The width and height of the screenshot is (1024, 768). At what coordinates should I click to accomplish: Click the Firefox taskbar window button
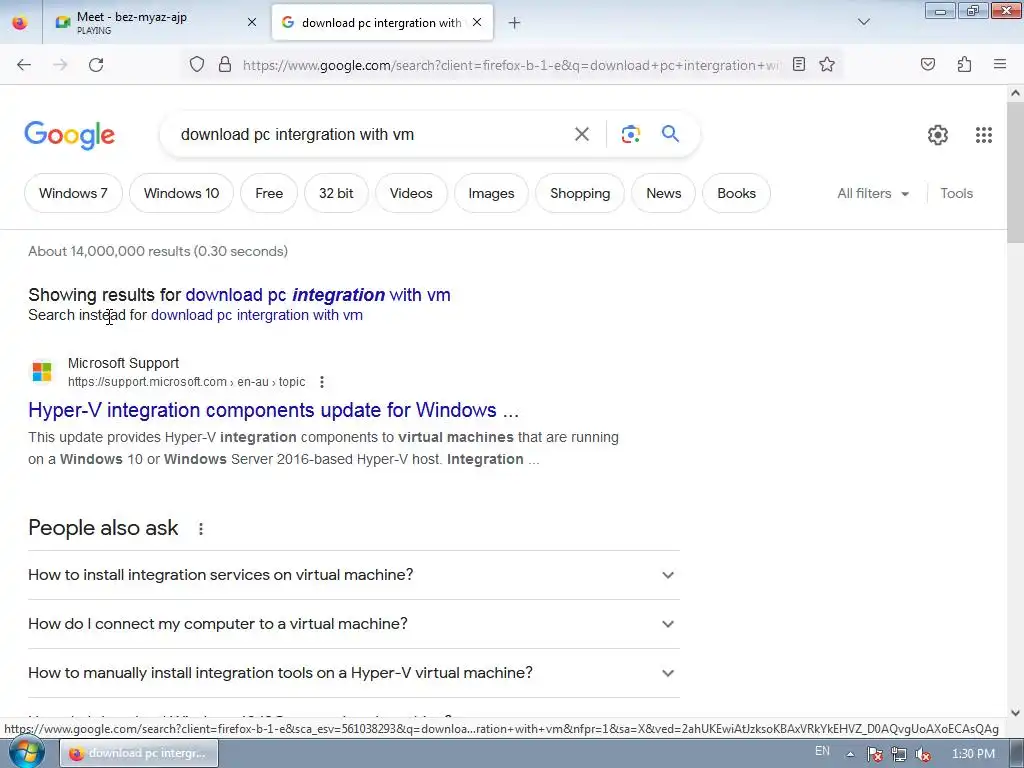139,754
